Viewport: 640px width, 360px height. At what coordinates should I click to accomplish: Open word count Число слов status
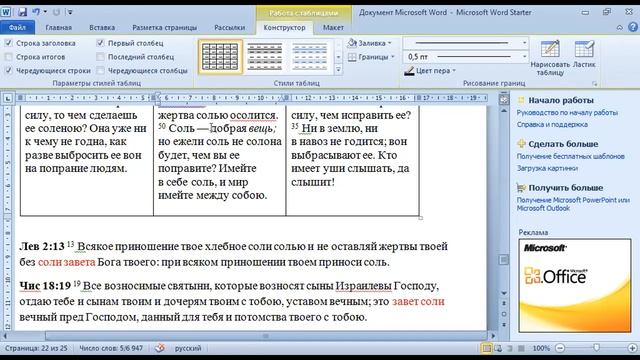click(x=111, y=348)
